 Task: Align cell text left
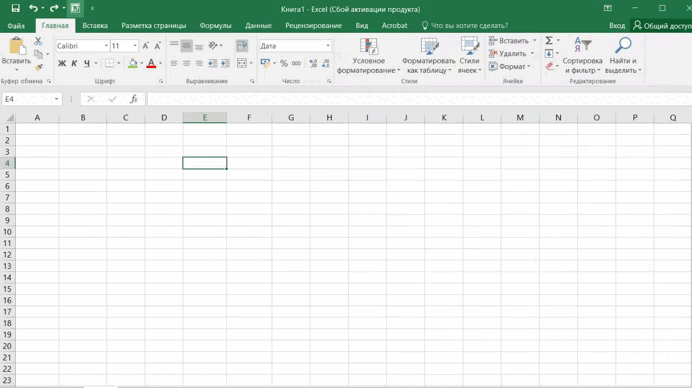[174, 64]
